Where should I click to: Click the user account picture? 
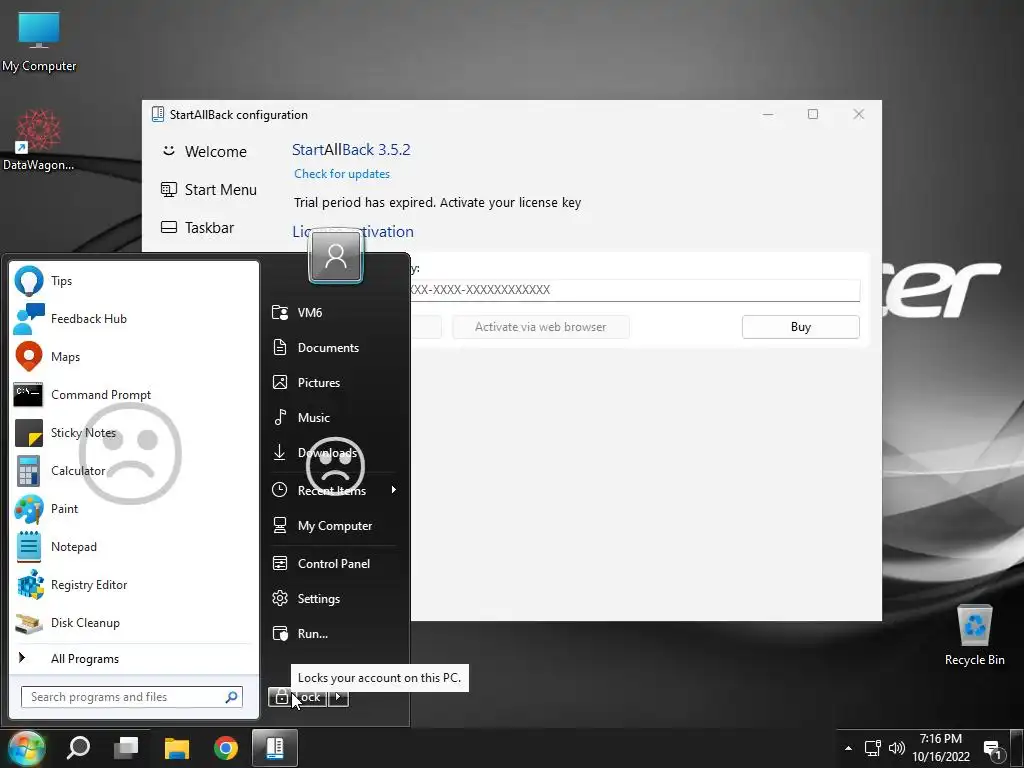[x=336, y=256]
